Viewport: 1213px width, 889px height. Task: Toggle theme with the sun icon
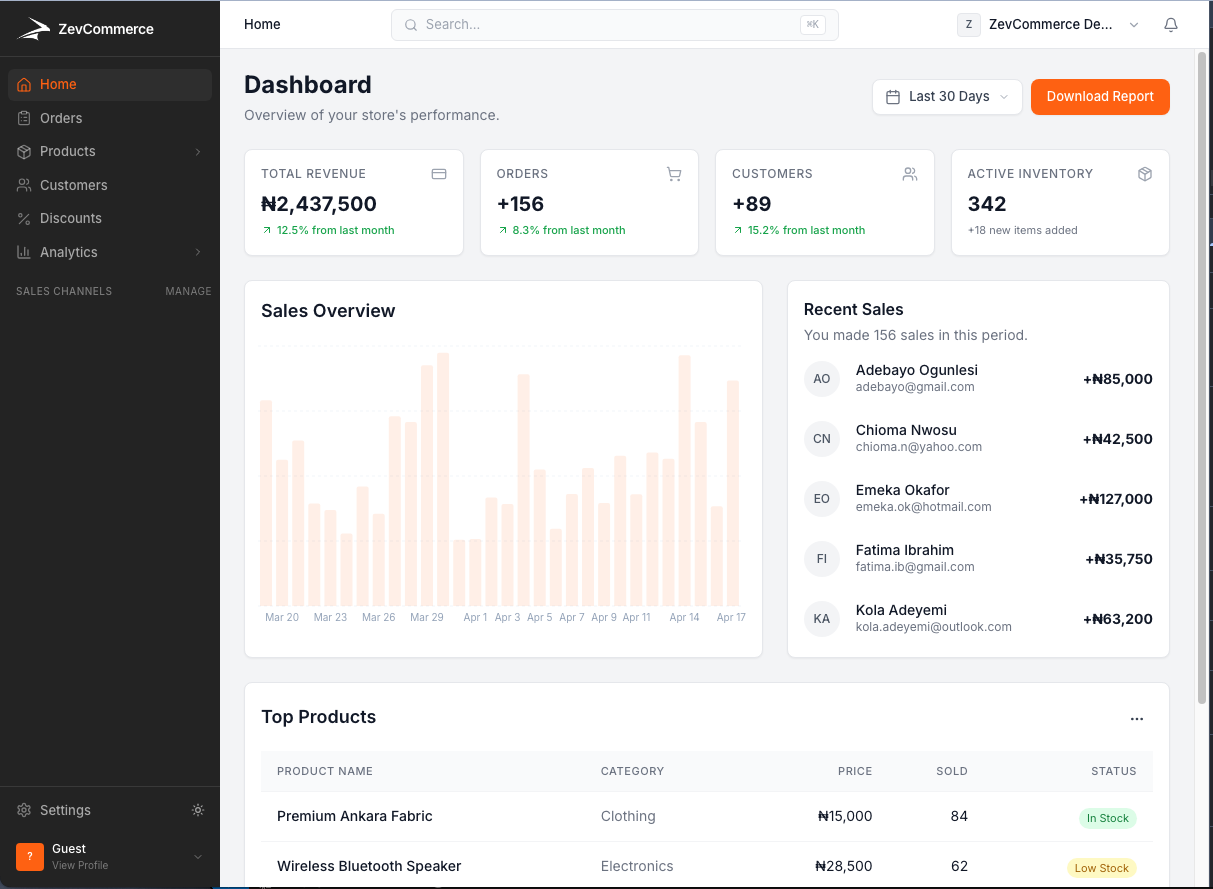click(x=198, y=810)
